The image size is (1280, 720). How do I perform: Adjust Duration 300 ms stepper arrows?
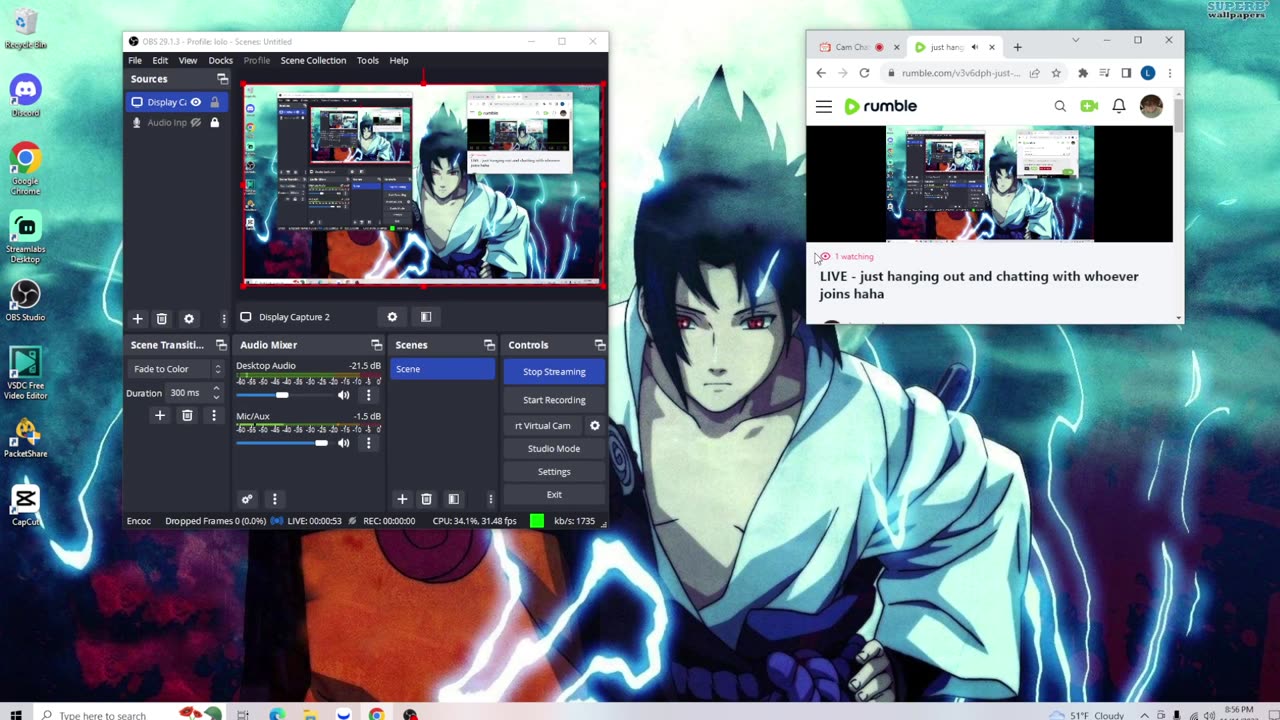pos(216,393)
